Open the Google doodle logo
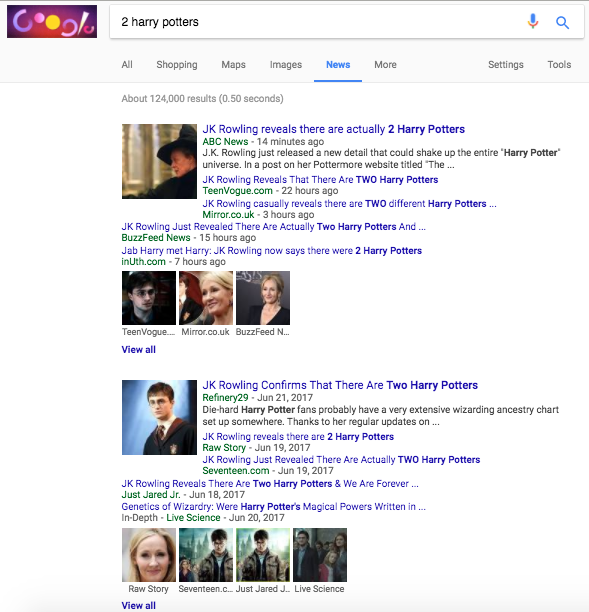 (52, 21)
